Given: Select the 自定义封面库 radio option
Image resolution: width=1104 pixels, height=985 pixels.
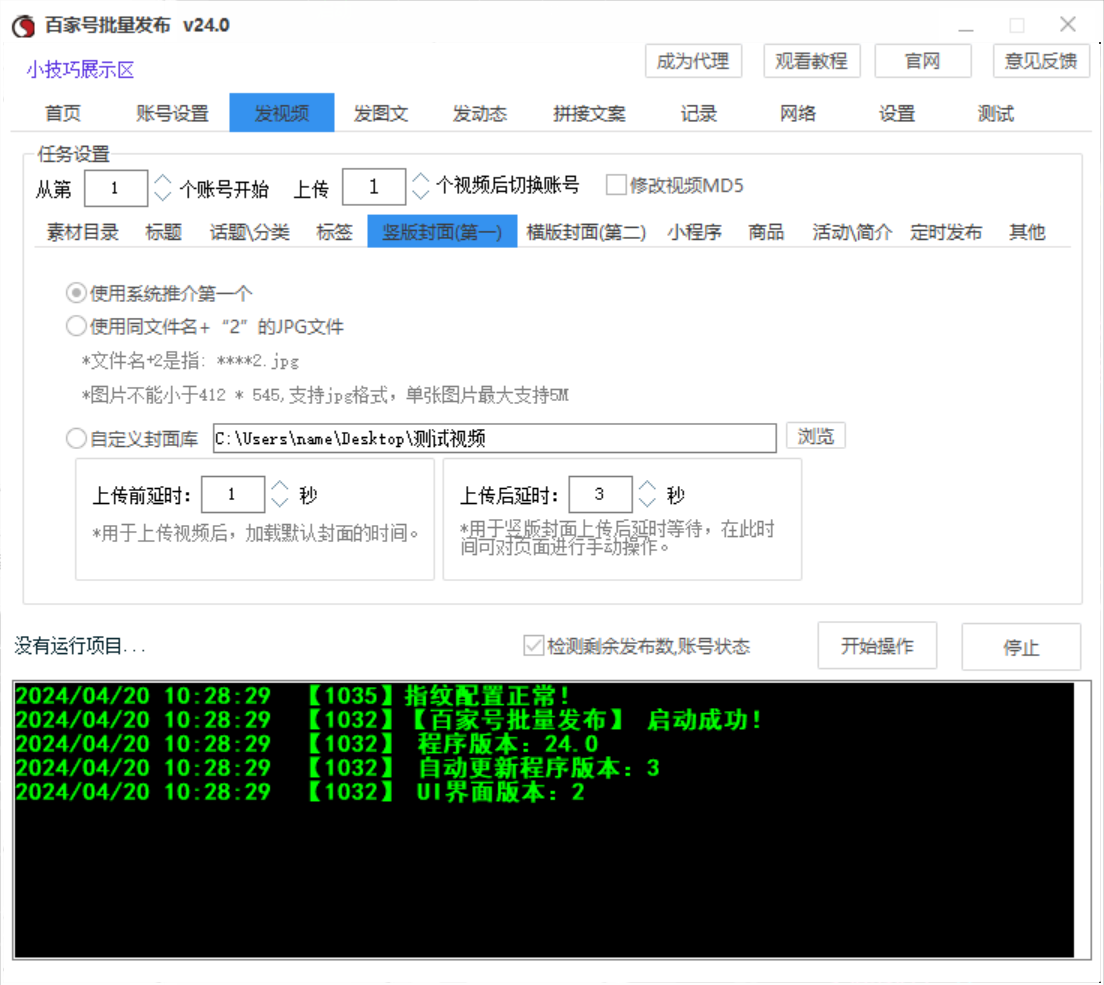Looking at the screenshot, I should pos(76,439).
